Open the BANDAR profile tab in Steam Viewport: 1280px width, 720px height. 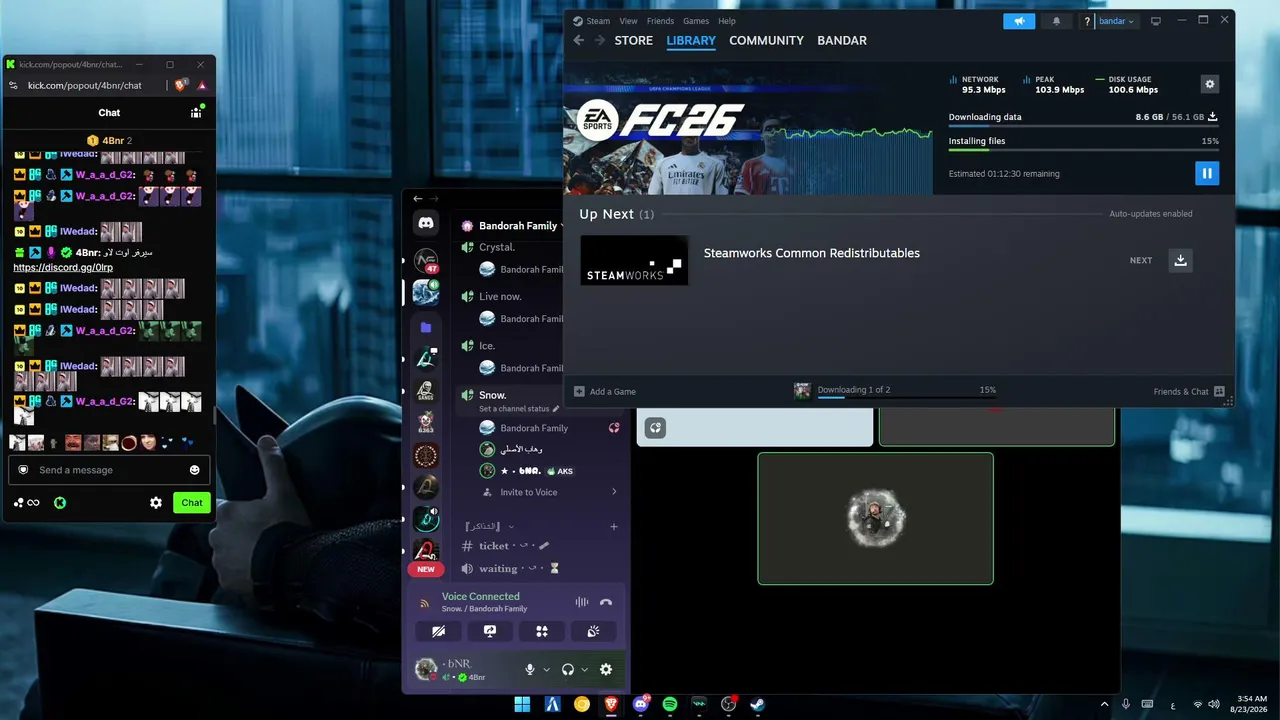coord(842,40)
